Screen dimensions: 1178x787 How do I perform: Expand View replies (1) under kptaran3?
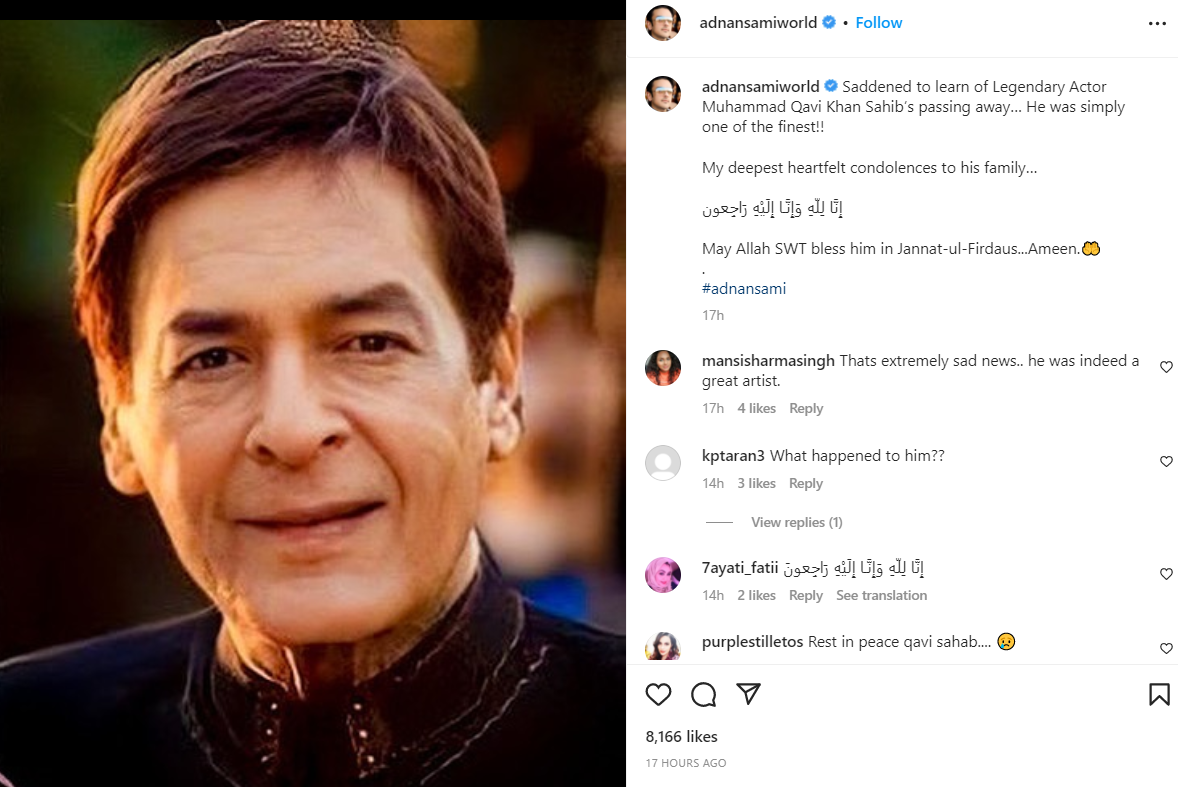pyautogui.click(x=796, y=522)
